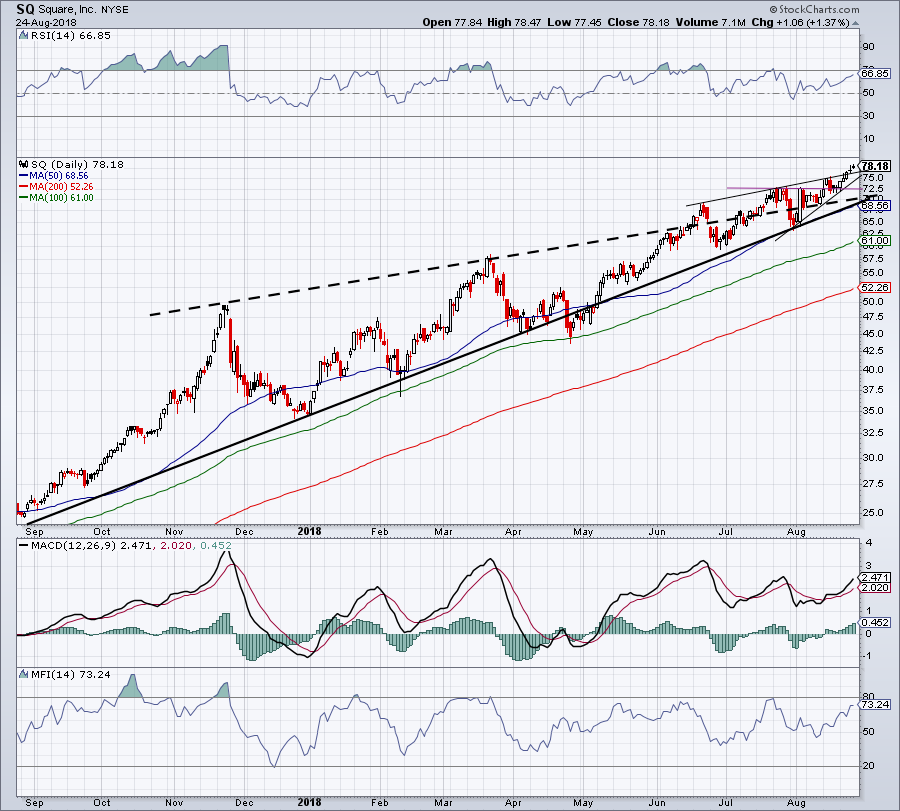Viewport: 900px width, 811px height.
Task: Click the Chg +1.06 (+1.37%) value
Action: [x=800, y=22]
